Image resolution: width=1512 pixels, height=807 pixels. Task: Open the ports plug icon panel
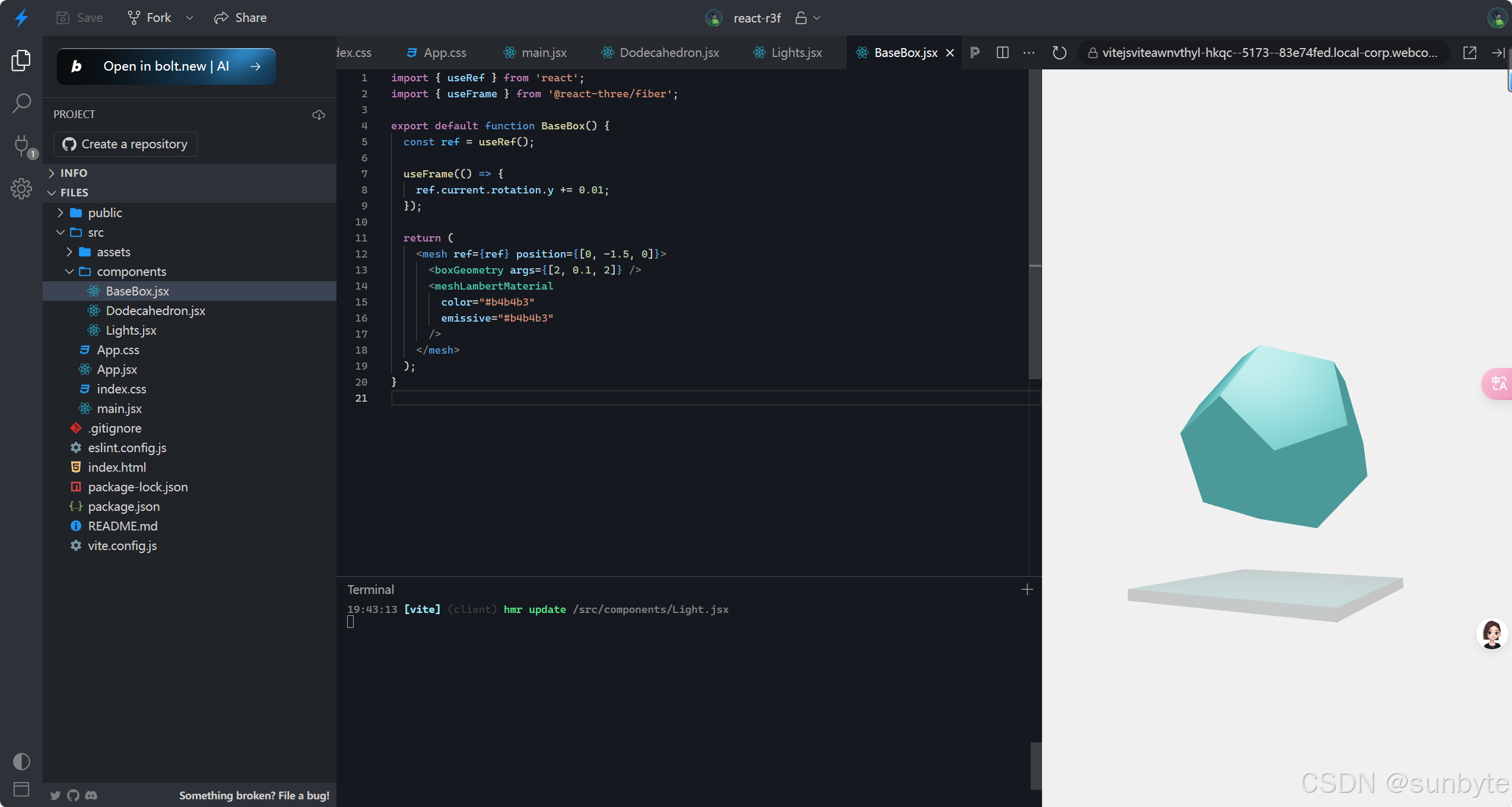pyautogui.click(x=21, y=145)
